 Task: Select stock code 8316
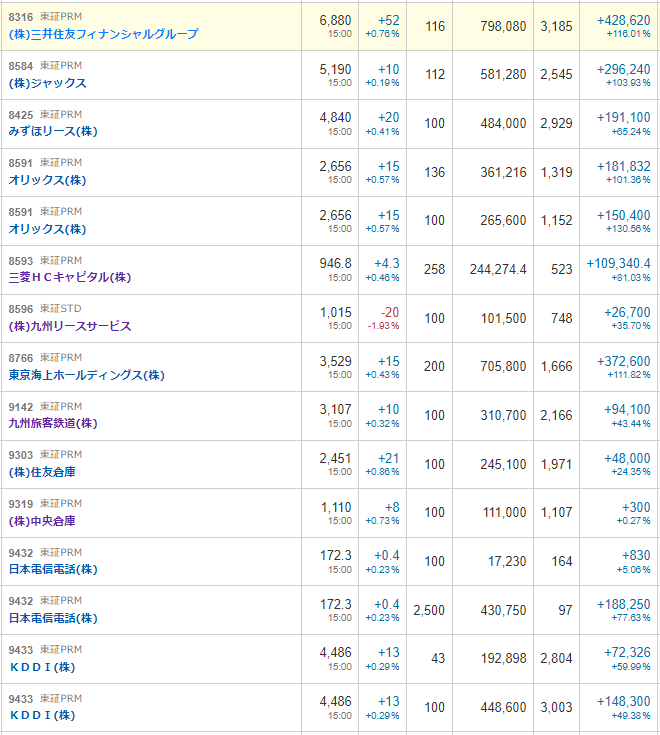pyautogui.click(x=21, y=17)
